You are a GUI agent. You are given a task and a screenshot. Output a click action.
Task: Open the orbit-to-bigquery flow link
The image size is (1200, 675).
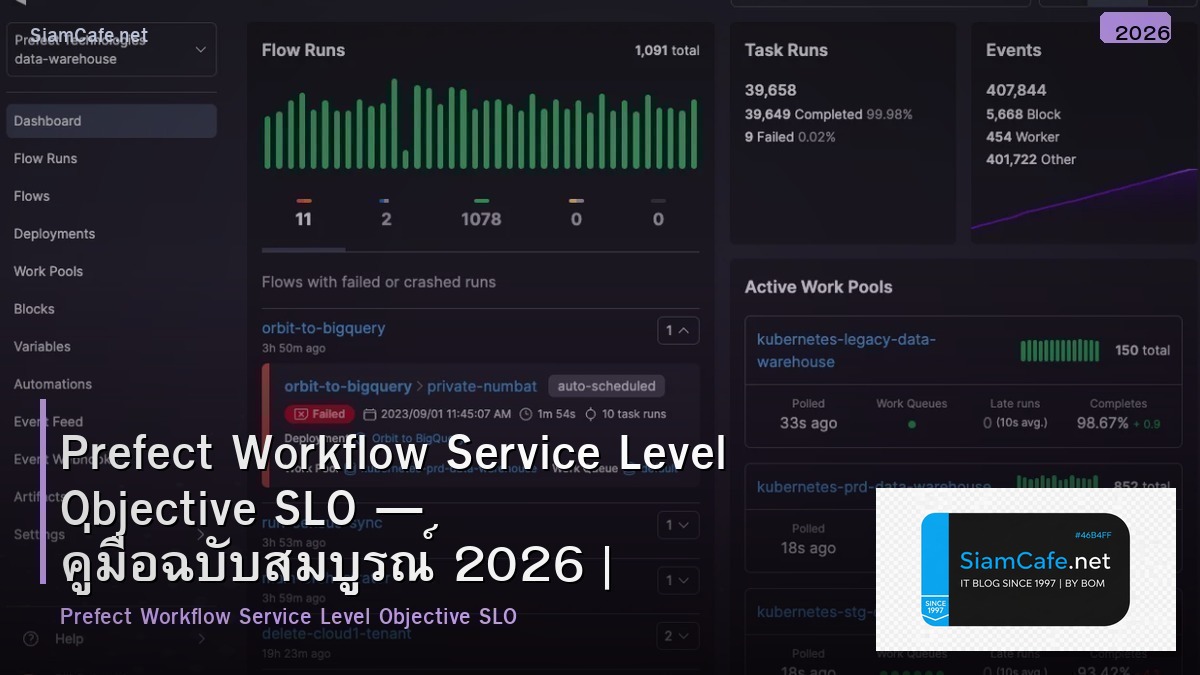(x=323, y=327)
